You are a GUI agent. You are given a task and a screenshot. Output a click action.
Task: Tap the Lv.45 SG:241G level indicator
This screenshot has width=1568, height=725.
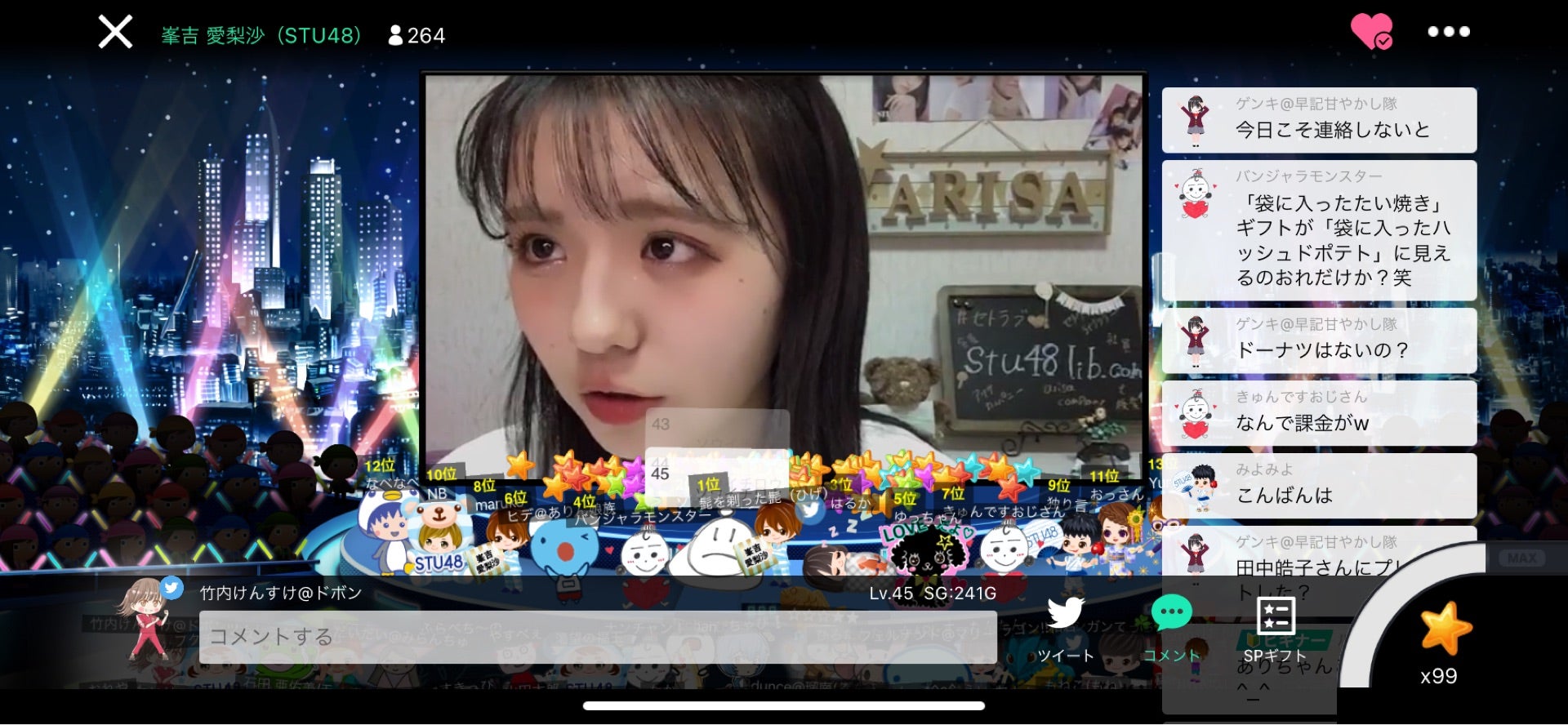pyautogui.click(x=933, y=594)
